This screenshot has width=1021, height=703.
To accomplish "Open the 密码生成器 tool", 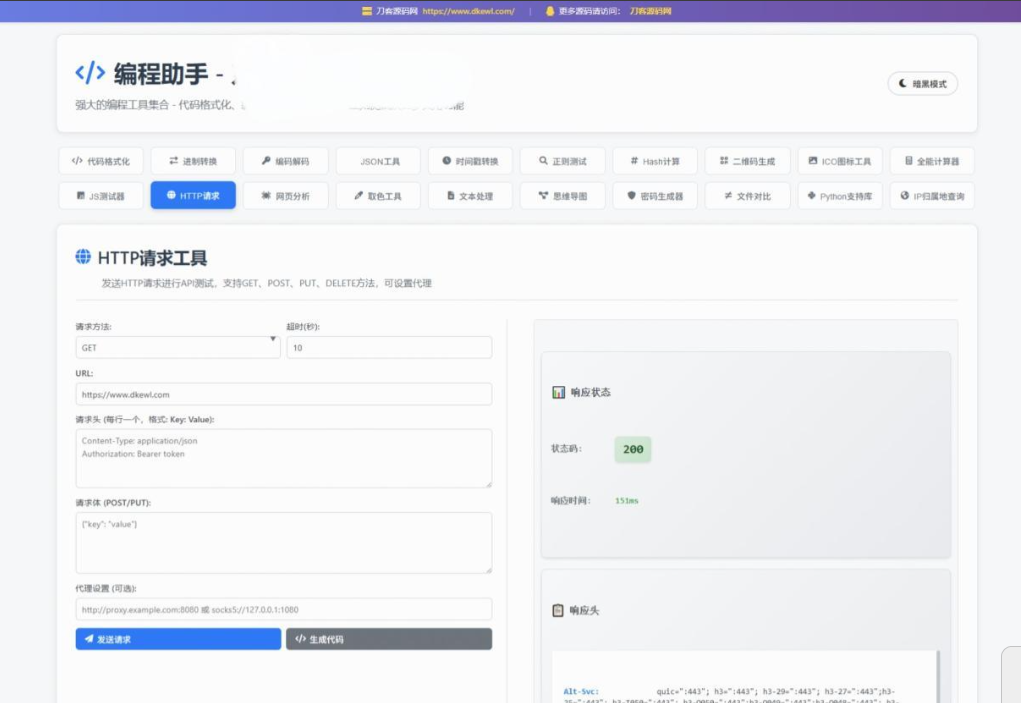I will [x=654, y=195].
